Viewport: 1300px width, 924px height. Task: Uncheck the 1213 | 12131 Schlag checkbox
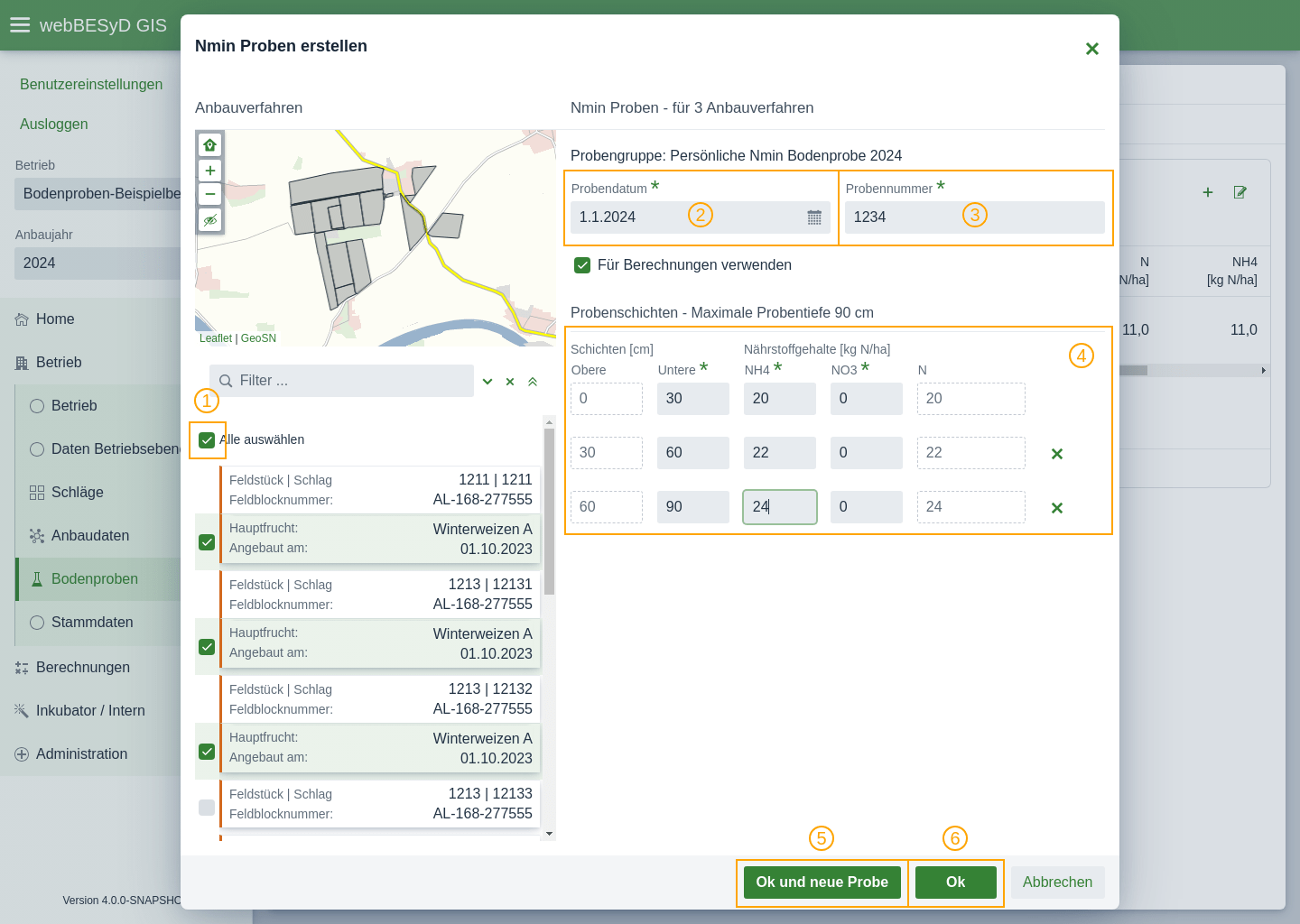coord(207,647)
